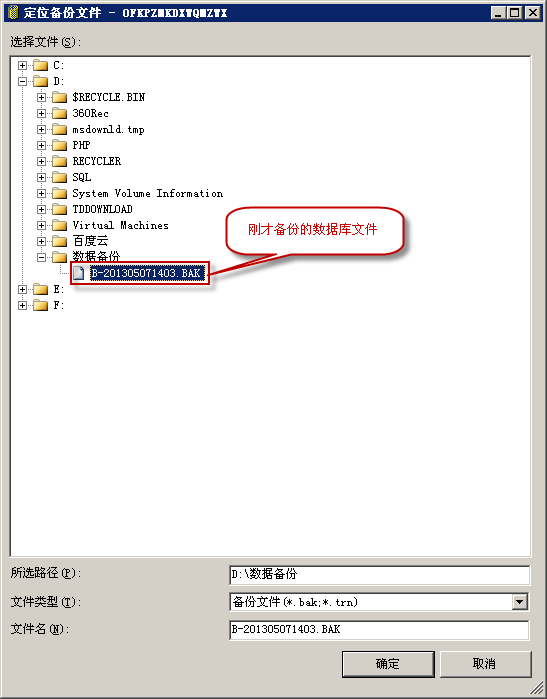Viewport: 547px width, 699px height.
Task: Click the Virtual Machines folder icon
Action: (59, 225)
